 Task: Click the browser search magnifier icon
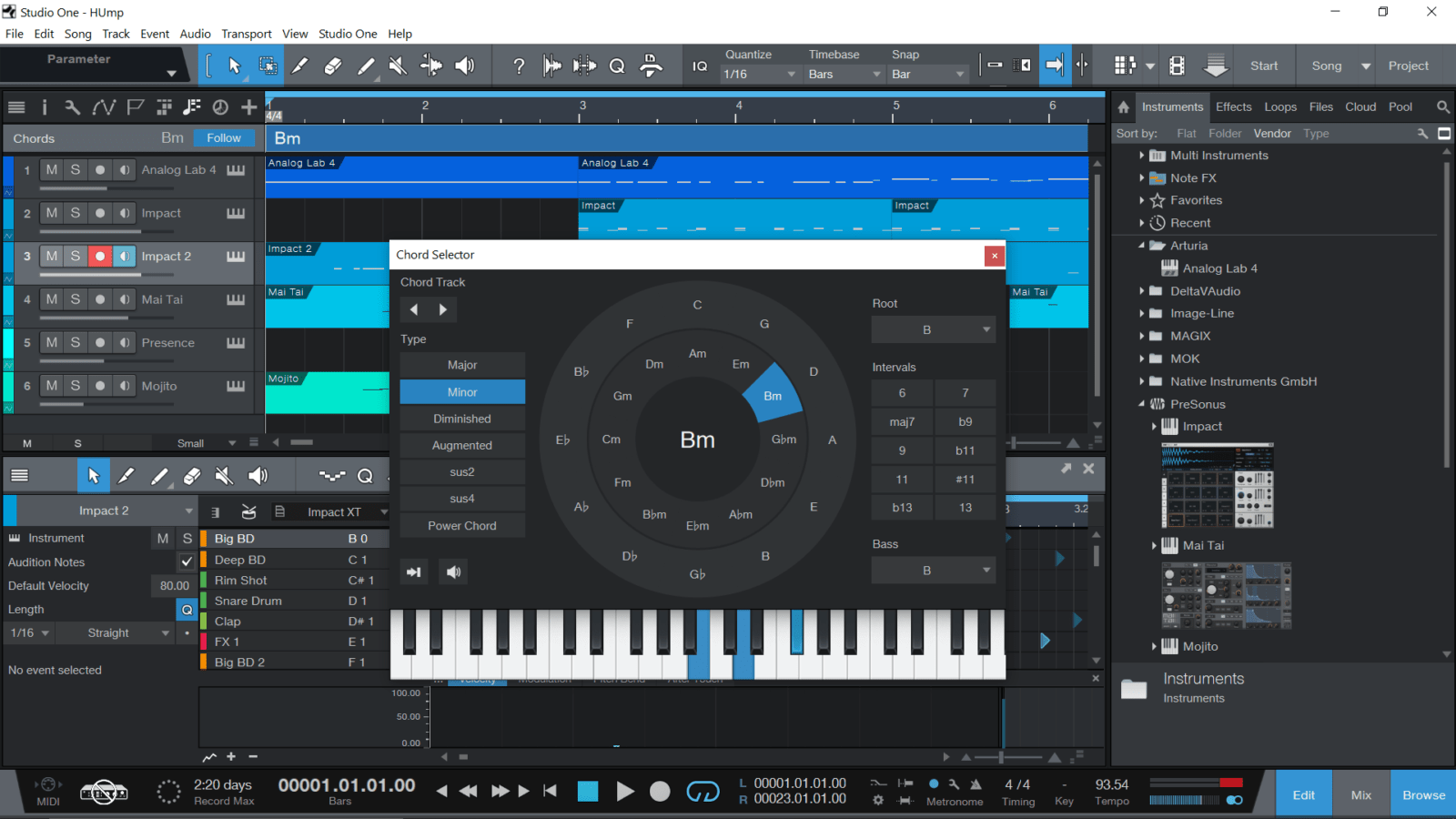pos(1442,107)
